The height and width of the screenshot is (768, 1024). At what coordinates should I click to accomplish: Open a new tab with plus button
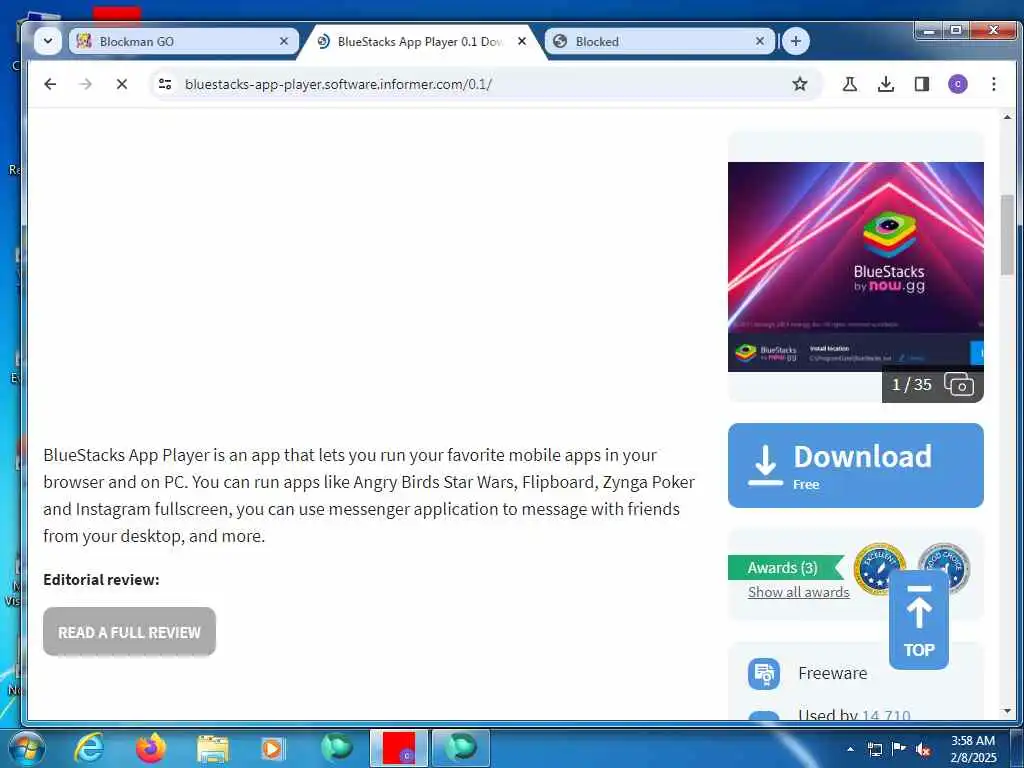point(795,41)
